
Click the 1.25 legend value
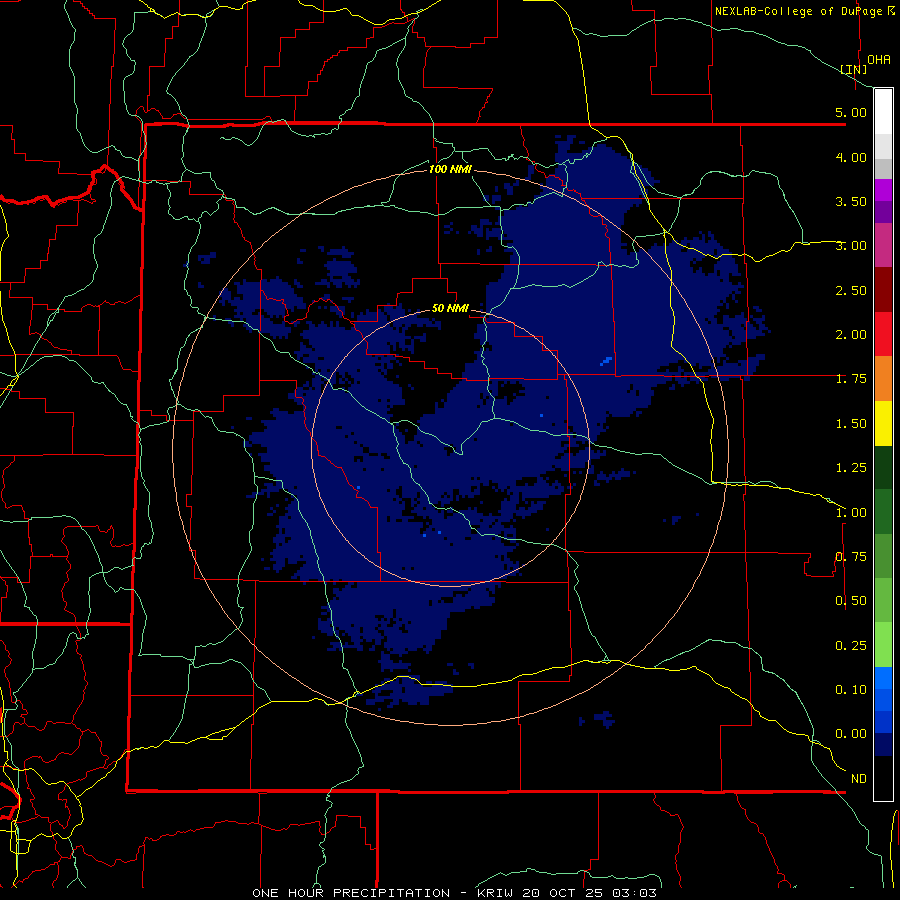[x=851, y=468]
